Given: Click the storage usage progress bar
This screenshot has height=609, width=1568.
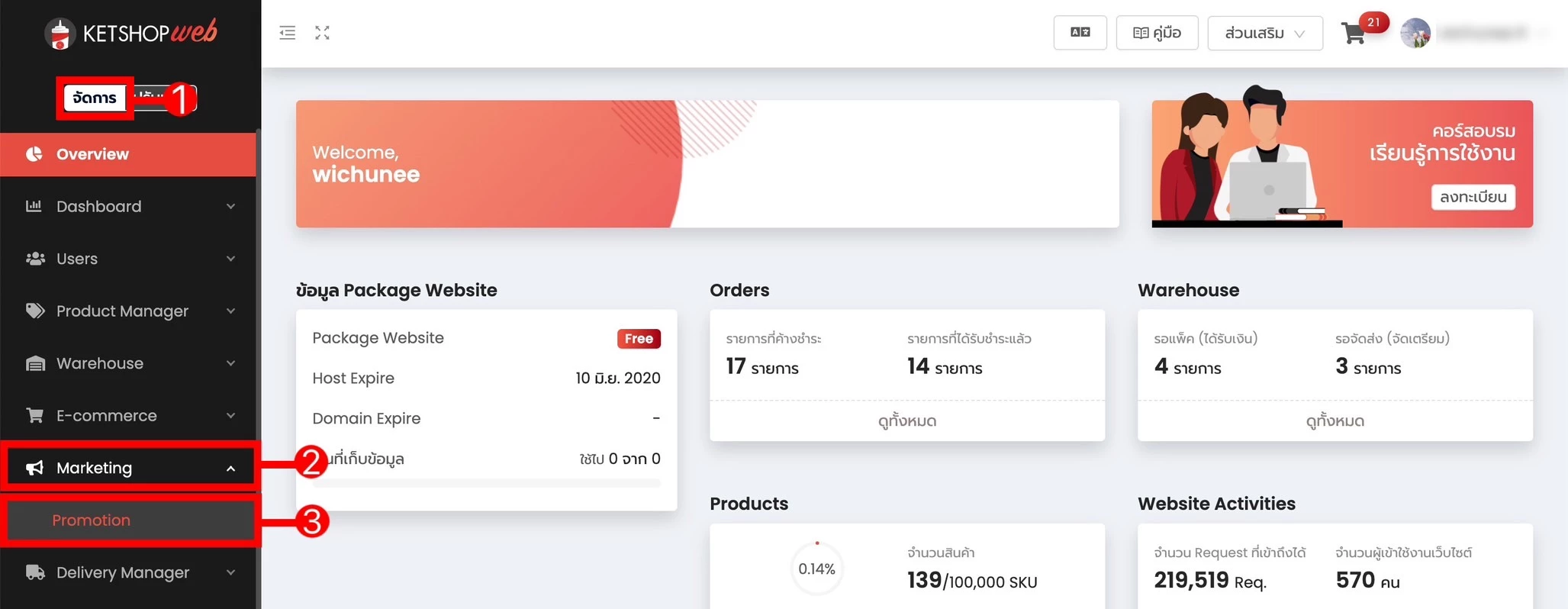Looking at the screenshot, I should [487, 483].
